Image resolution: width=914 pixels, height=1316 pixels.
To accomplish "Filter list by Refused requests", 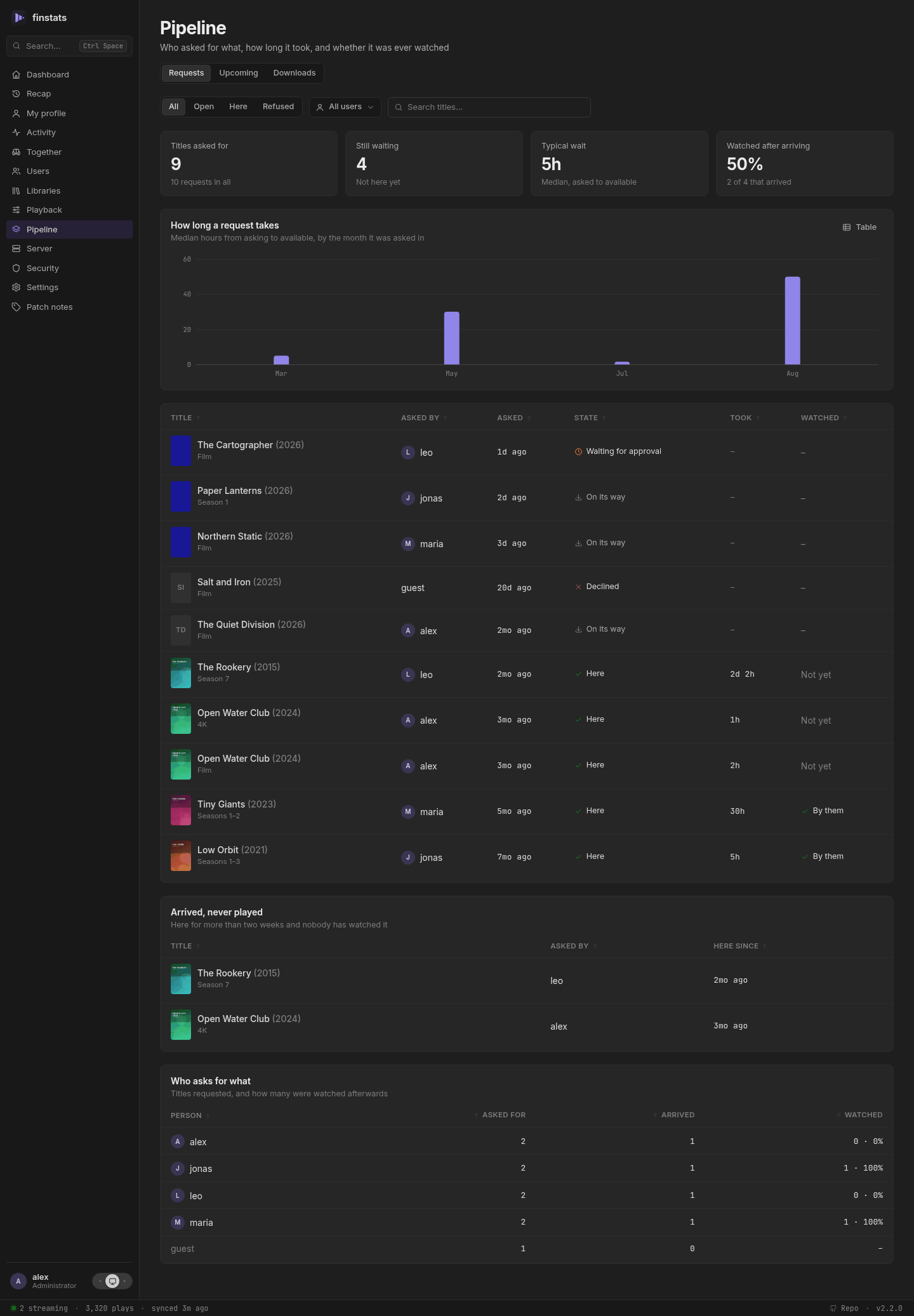I will click(278, 107).
